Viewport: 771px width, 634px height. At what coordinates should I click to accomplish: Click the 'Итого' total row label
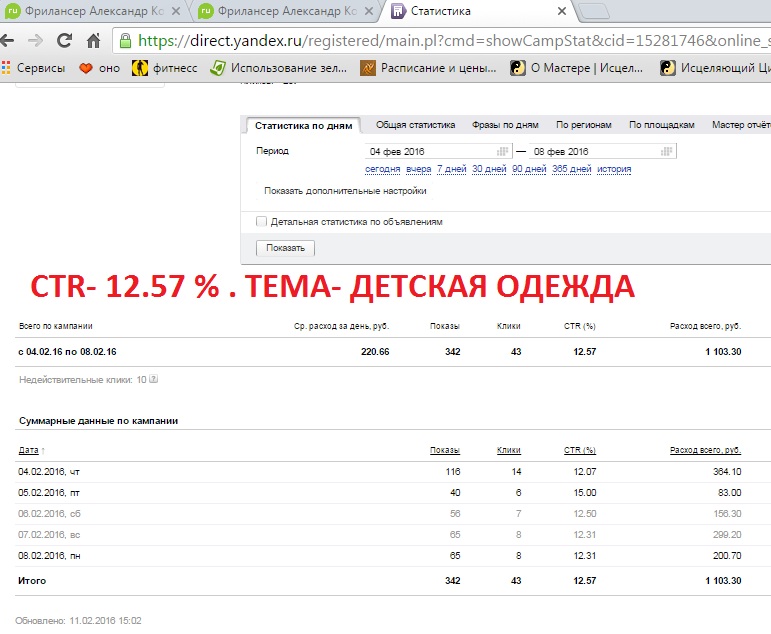click(32, 580)
